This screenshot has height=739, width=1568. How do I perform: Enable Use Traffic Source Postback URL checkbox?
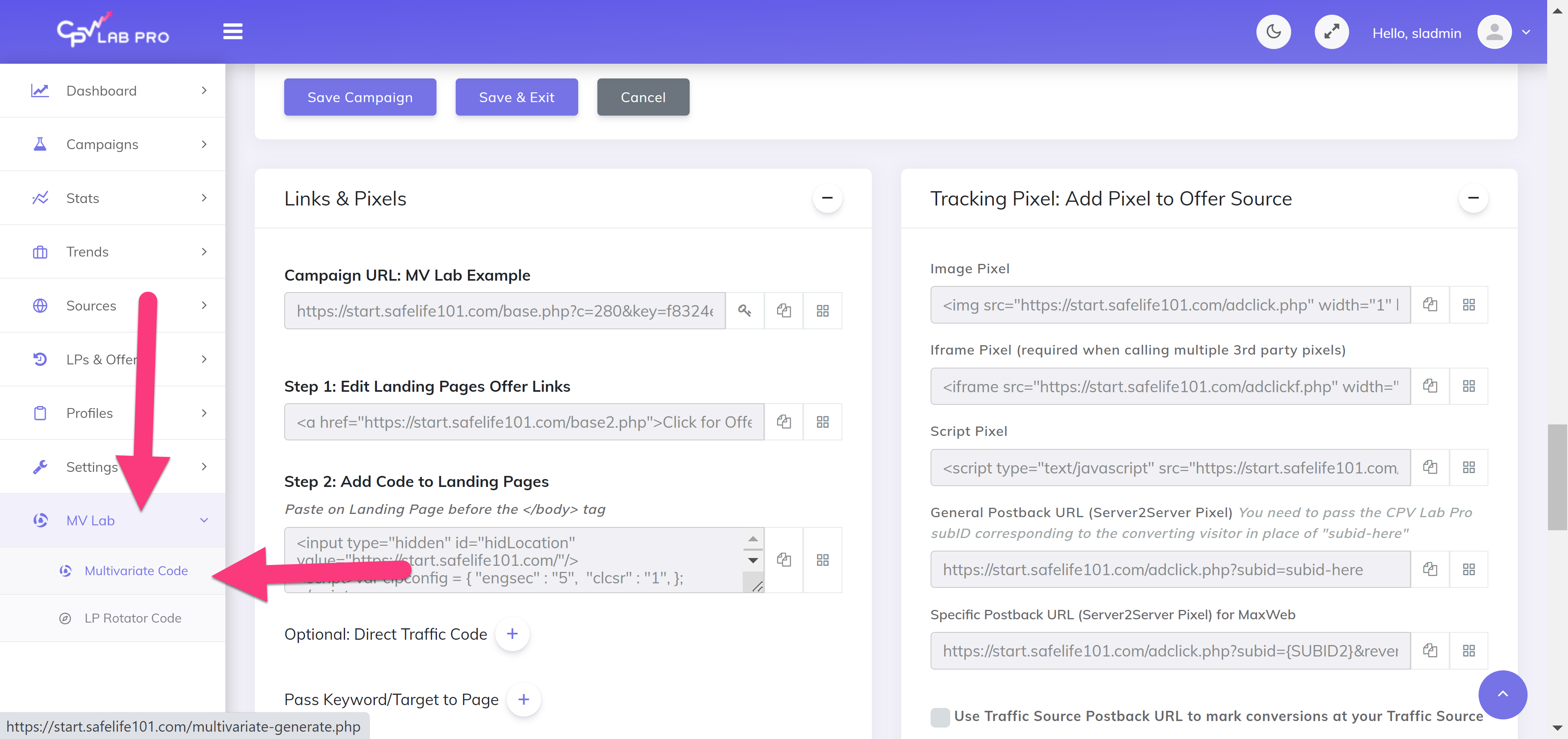click(x=940, y=717)
